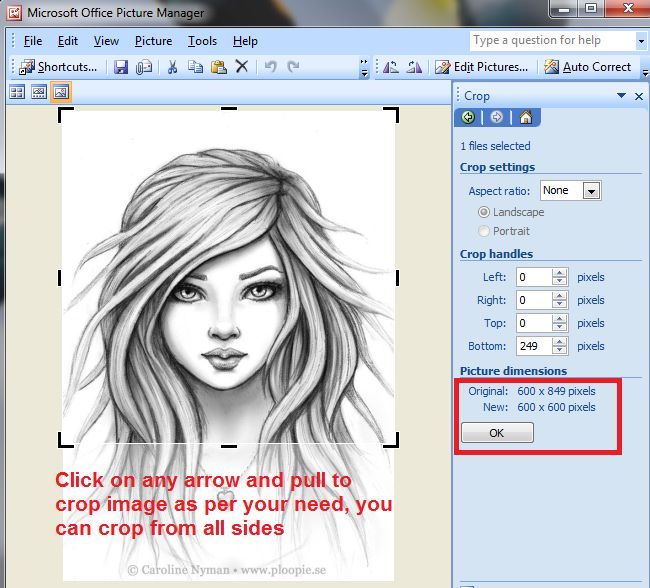Click the Left crop handle input field
Screen dimensions: 650x588
(x=534, y=277)
